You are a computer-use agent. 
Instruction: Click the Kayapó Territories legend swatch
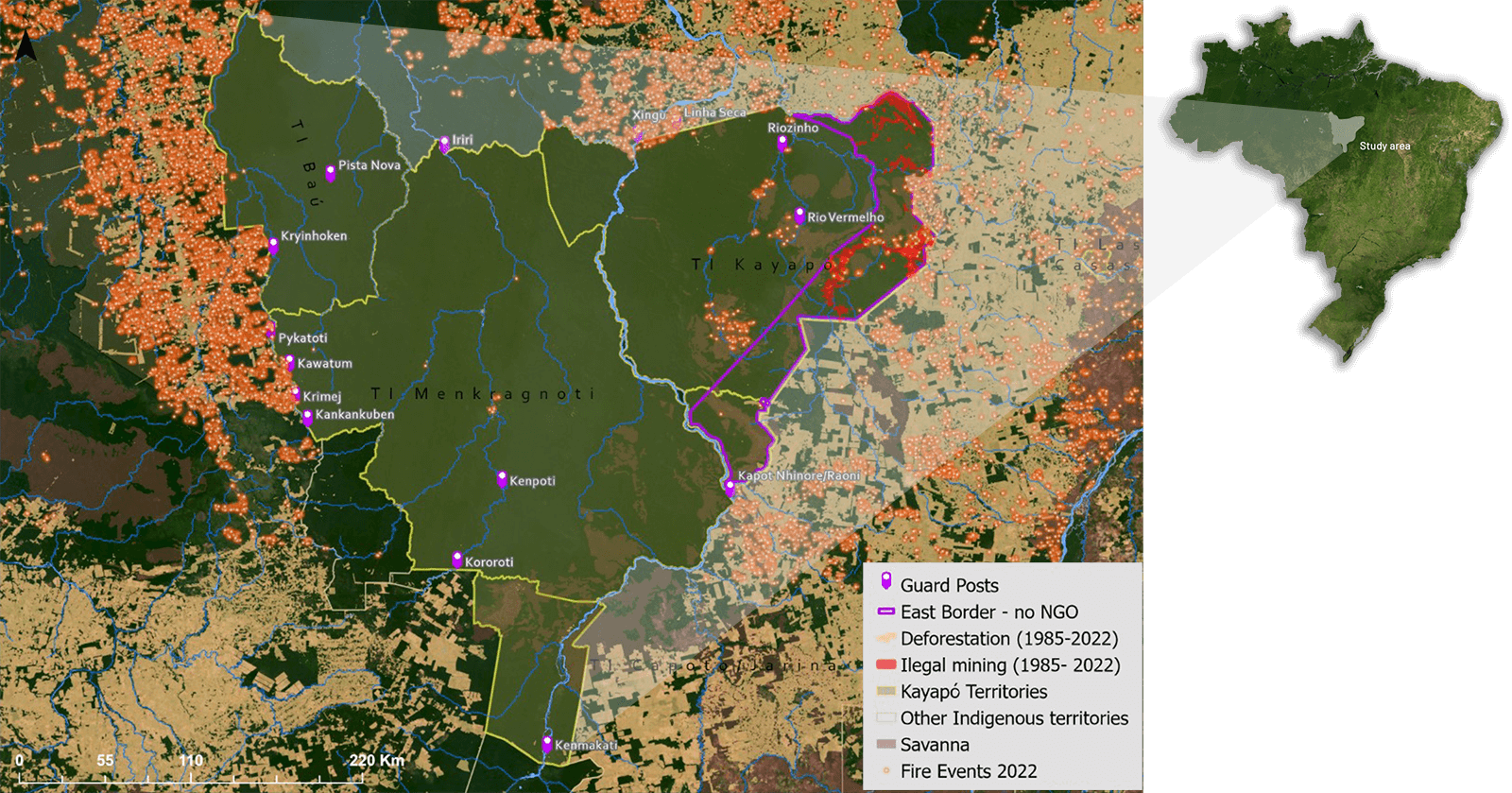tap(886, 691)
